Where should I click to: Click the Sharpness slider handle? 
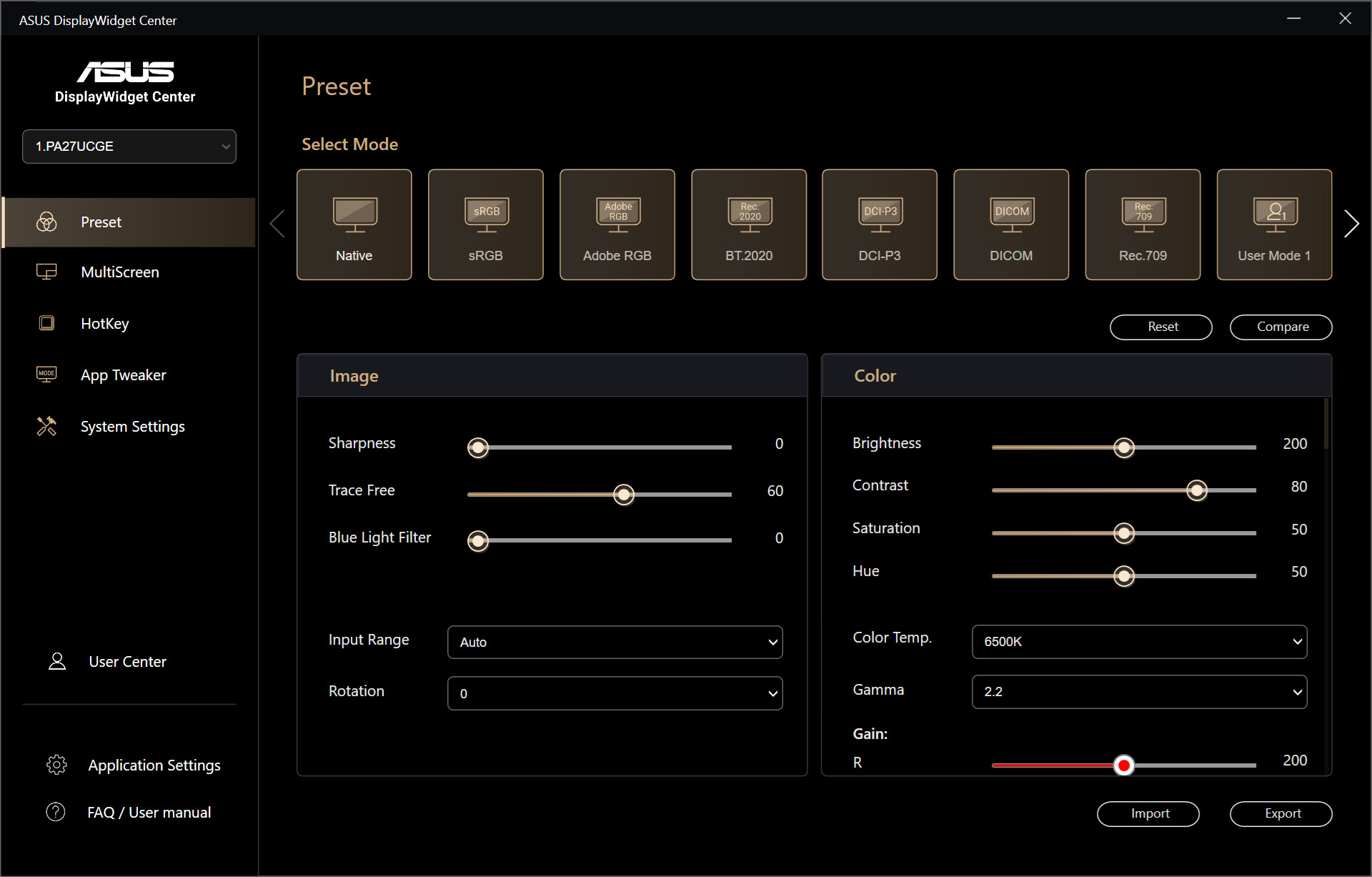[478, 447]
